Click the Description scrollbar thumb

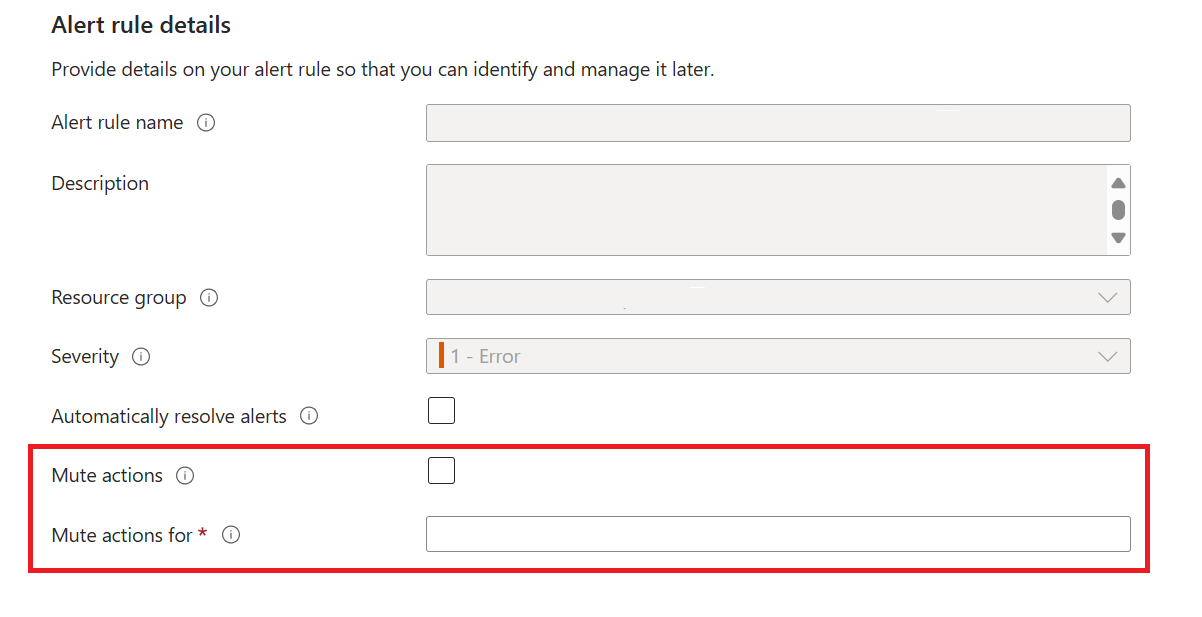tap(1118, 210)
